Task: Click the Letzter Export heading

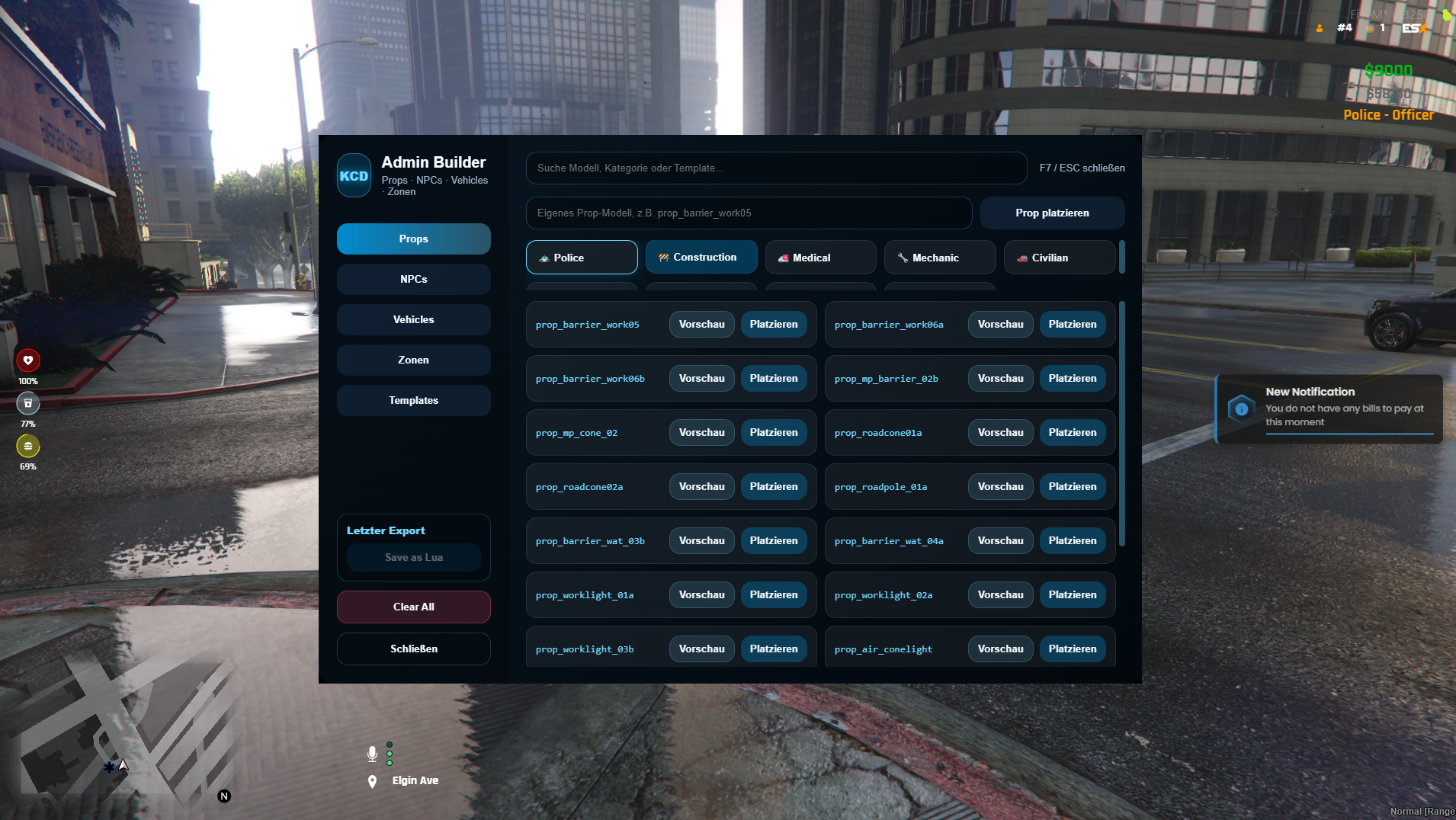Action: (386, 531)
